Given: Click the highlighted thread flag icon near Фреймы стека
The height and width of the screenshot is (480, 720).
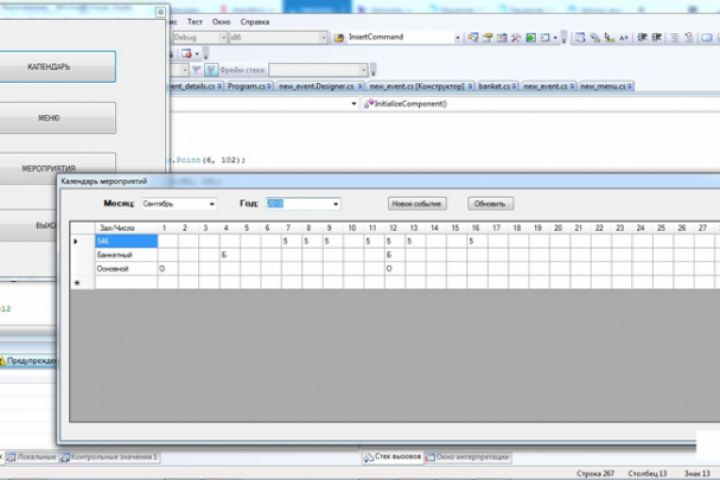Looking at the screenshot, I should pos(211,70).
